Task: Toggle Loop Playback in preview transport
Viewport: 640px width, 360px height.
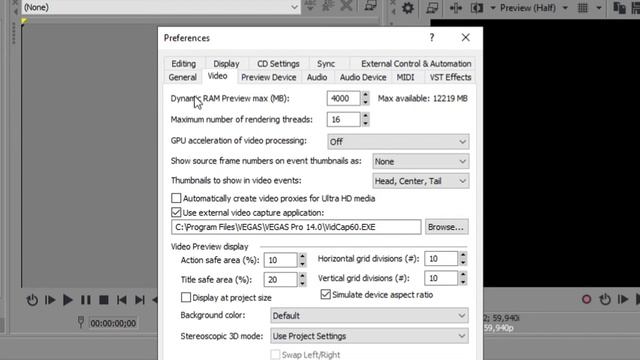Action: pos(605,300)
